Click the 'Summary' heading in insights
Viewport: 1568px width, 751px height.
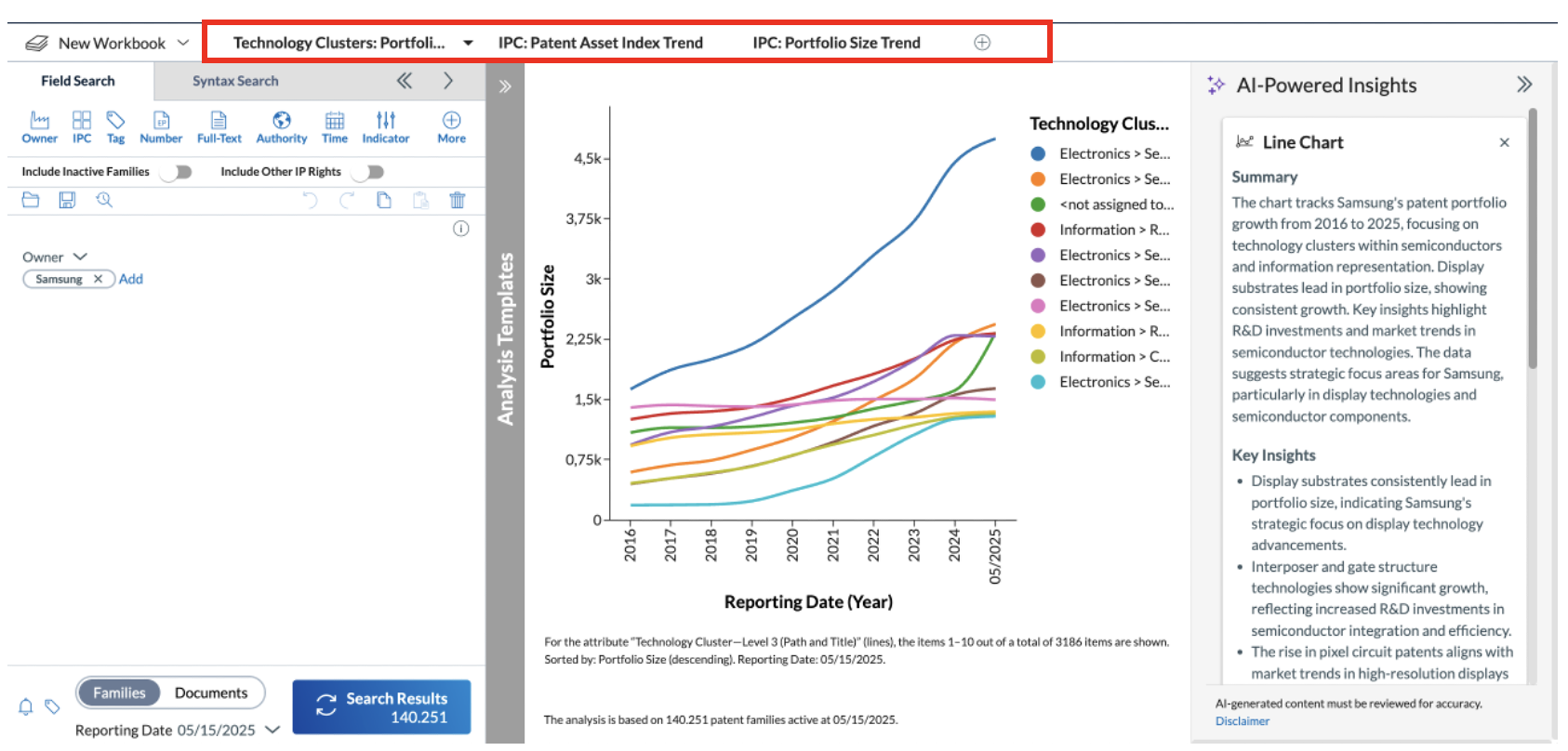(x=1264, y=177)
